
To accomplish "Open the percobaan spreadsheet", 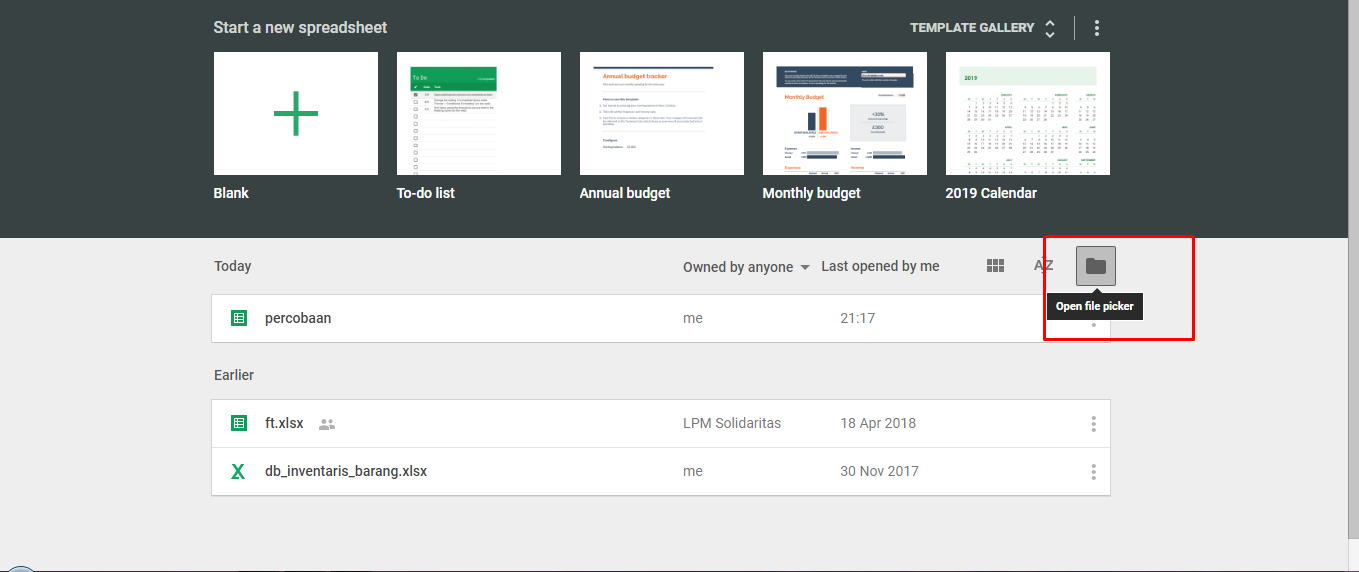I will click(x=298, y=319).
